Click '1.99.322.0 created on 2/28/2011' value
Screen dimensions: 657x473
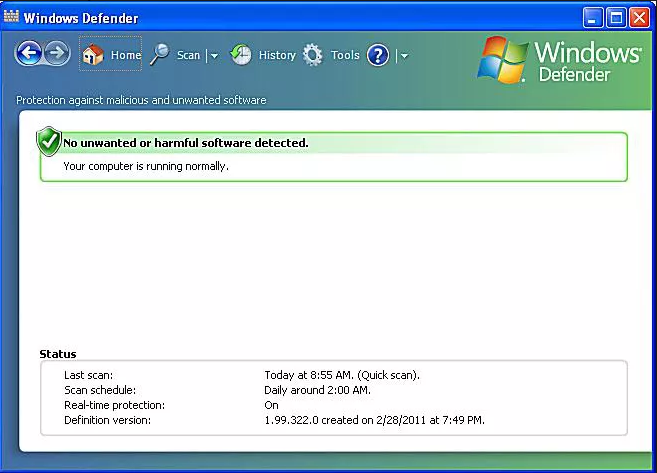[x=345, y=420]
